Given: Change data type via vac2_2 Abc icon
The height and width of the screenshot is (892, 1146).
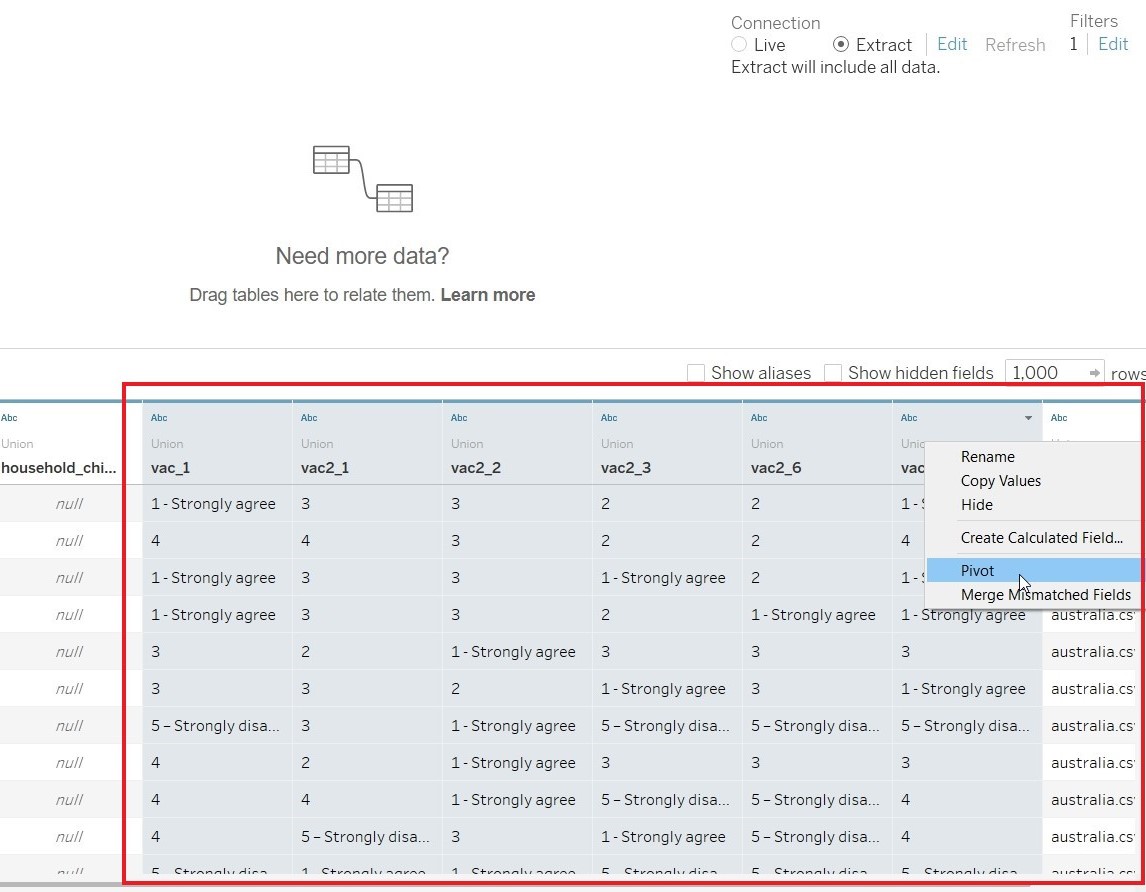Looking at the screenshot, I should pos(459,418).
